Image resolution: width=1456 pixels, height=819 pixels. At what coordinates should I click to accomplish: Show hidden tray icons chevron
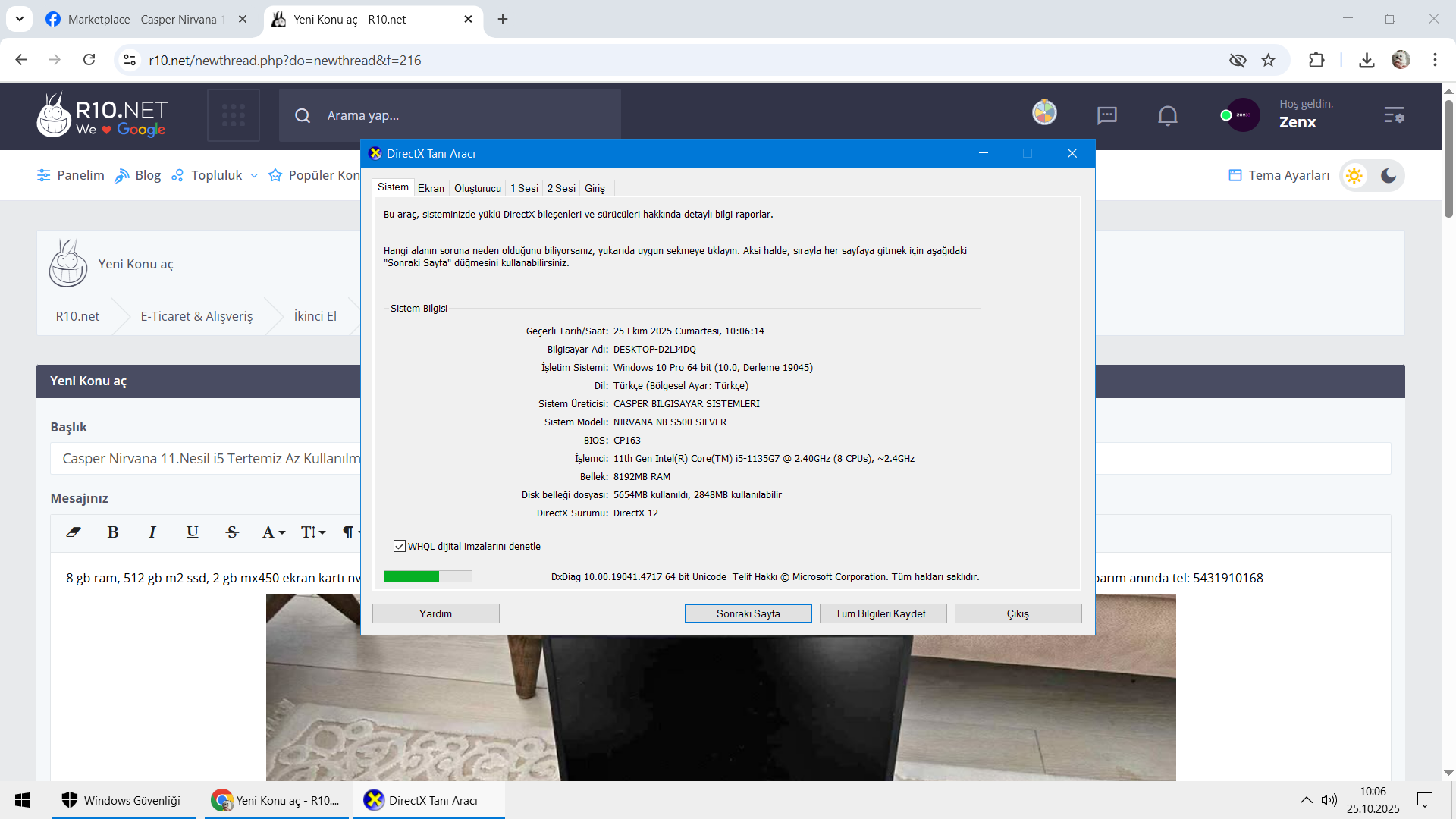[1306, 800]
